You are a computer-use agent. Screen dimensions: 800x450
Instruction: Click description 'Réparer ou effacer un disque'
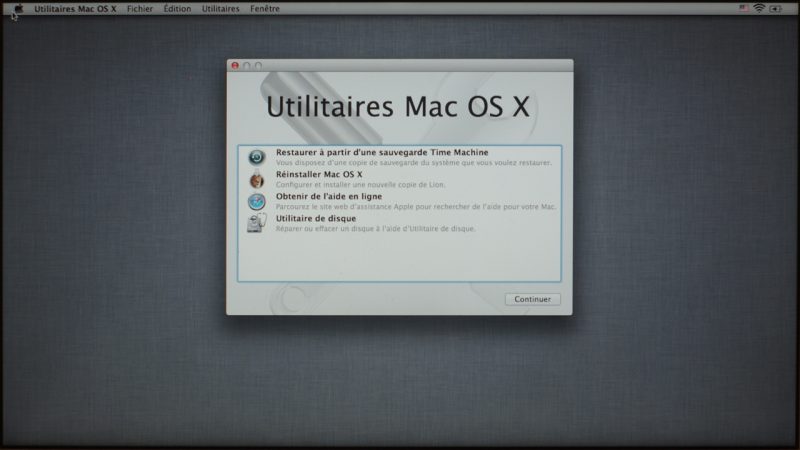(x=376, y=229)
